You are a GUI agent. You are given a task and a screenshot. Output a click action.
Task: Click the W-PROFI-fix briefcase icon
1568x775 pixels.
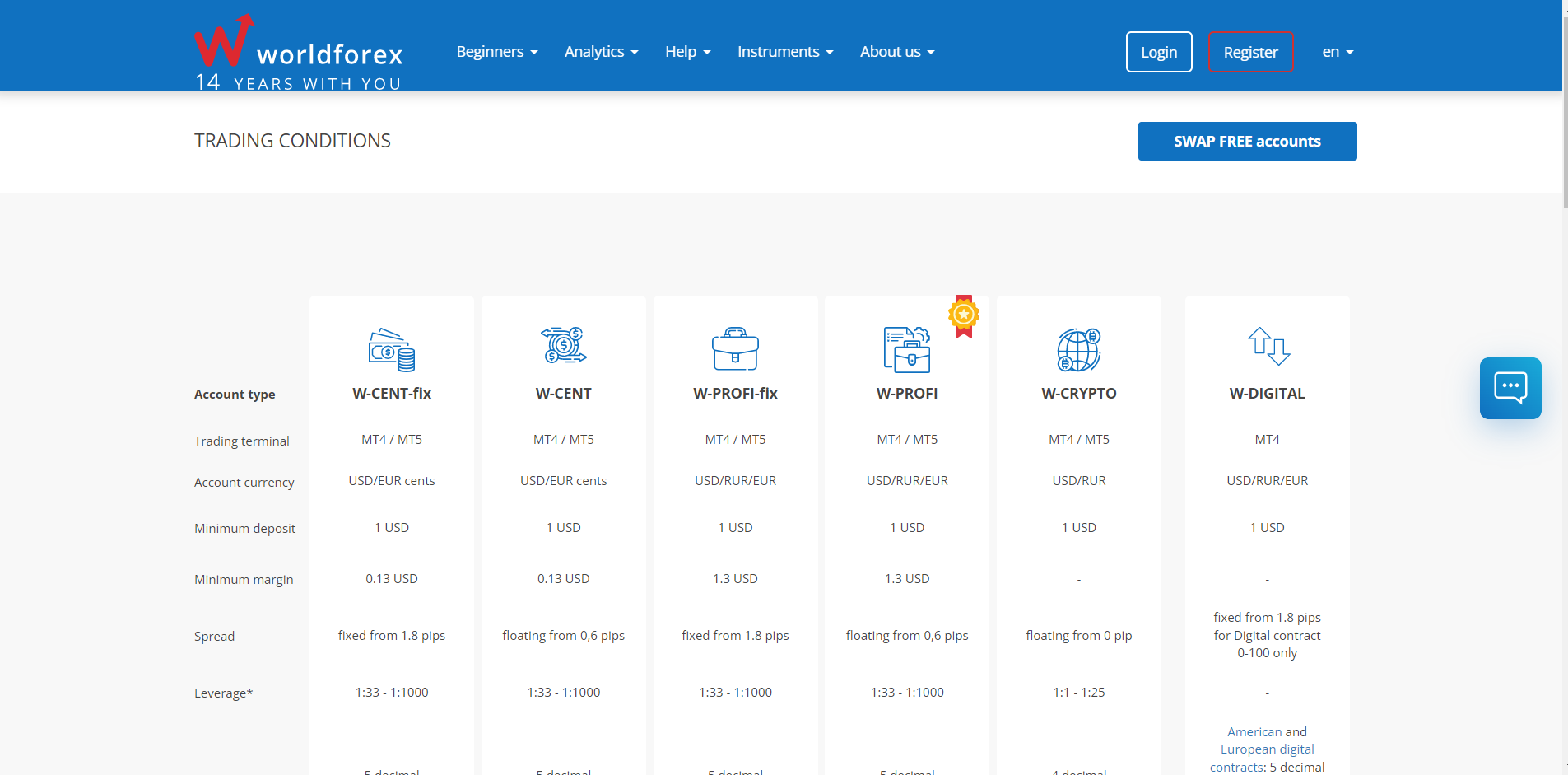click(x=735, y=348)
